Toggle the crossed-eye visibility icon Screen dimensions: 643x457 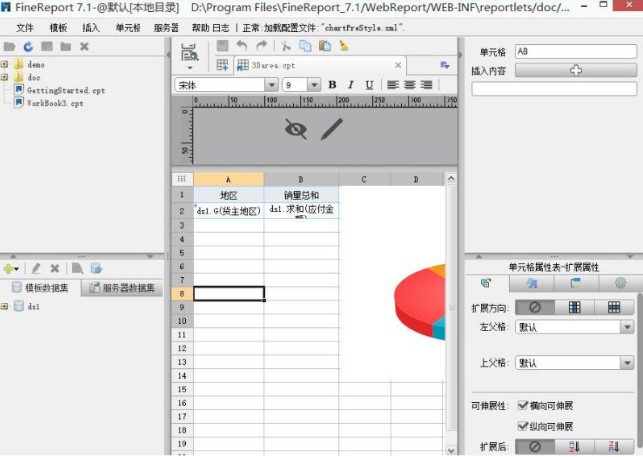click(296, 129)
